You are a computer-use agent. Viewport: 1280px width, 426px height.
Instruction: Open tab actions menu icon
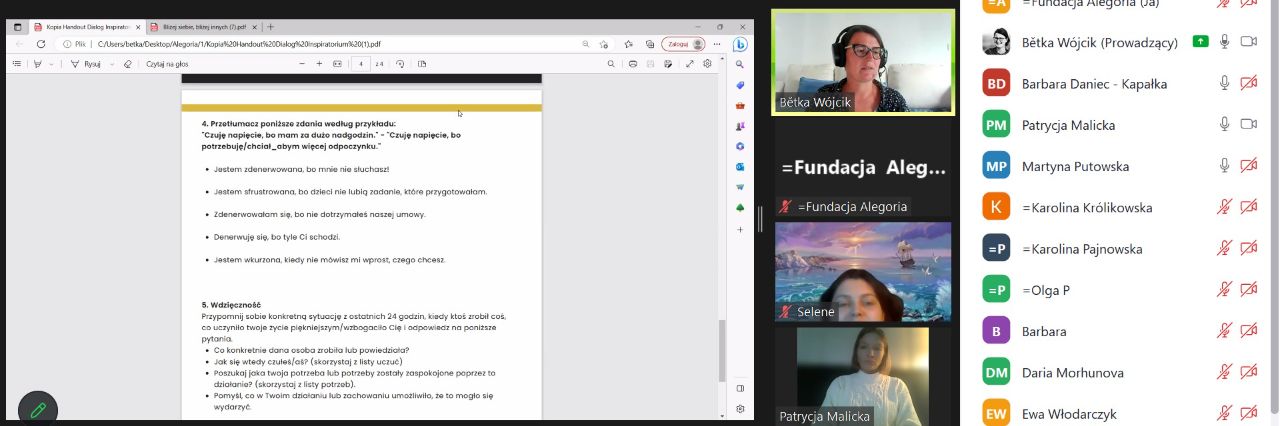(x=17, y=27)
